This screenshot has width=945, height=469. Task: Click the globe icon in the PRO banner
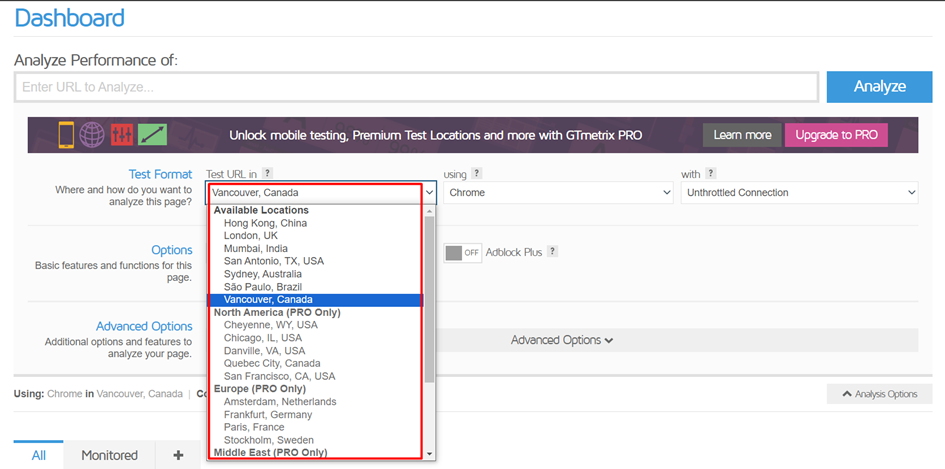[x=93, y=135]
